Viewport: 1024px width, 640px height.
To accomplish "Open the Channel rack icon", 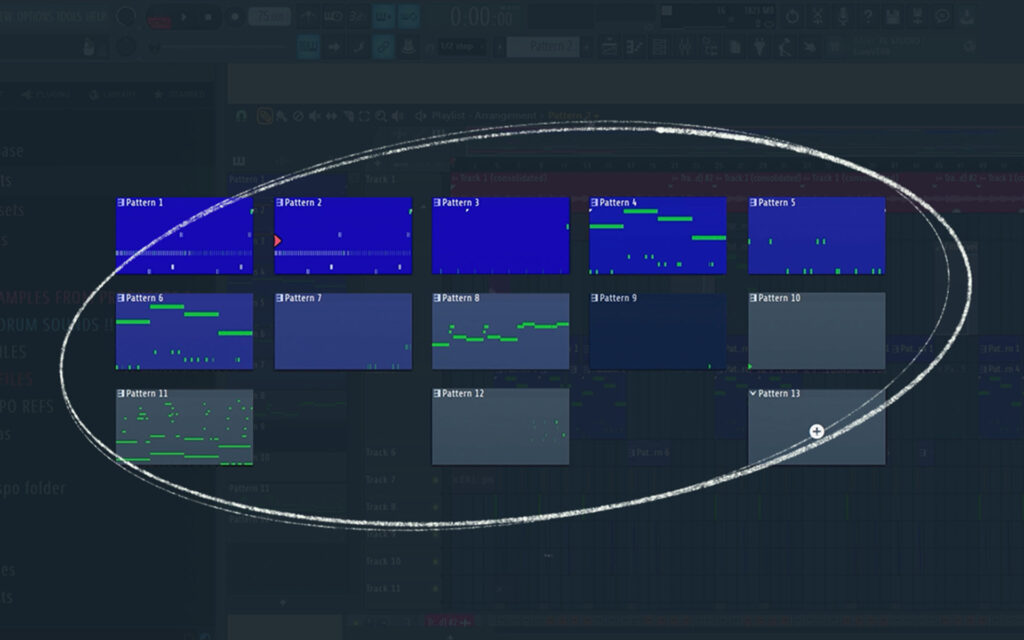I will pyautogui.click(x=660, y=45).
